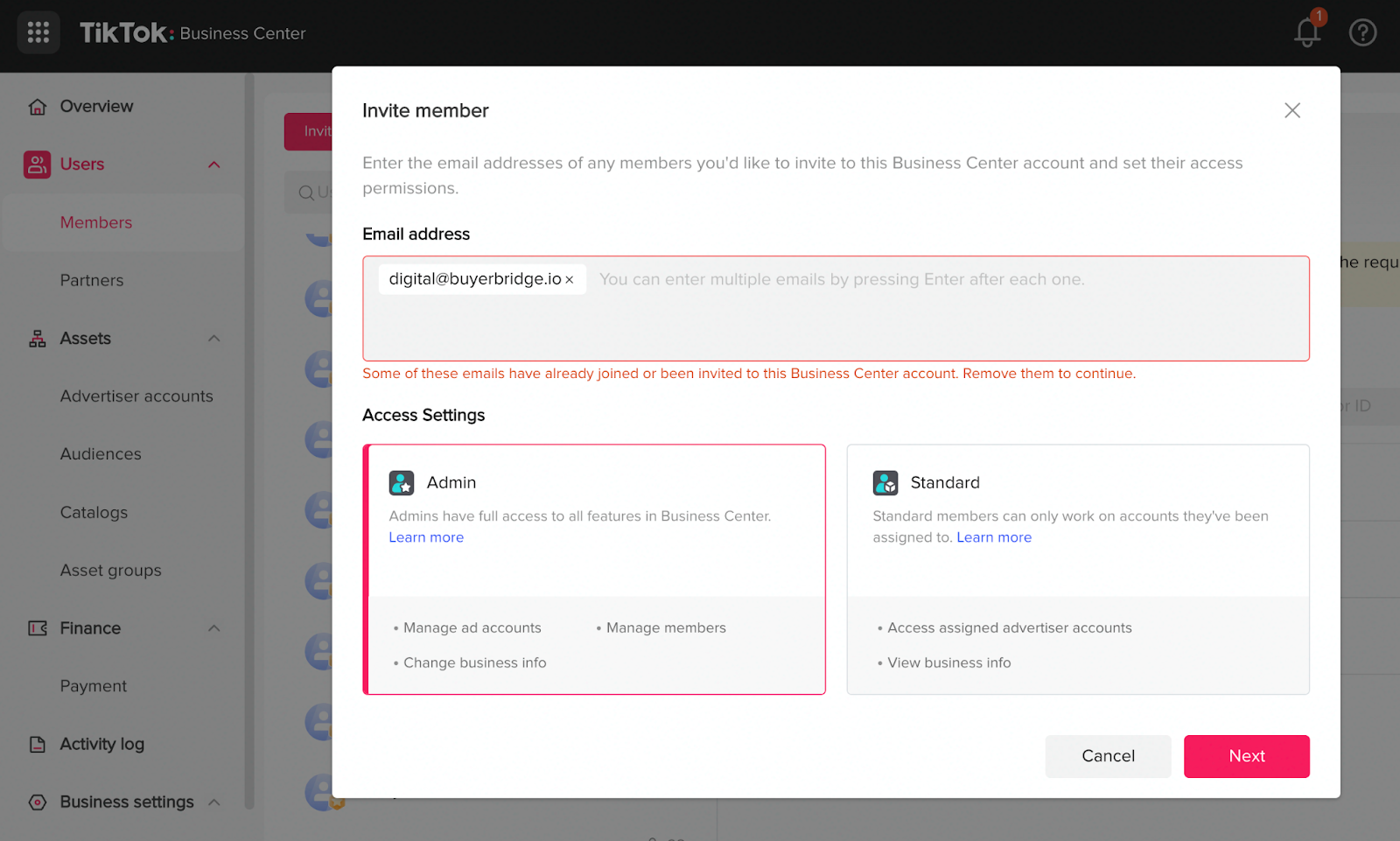The width and height of the screenshot is (1400, 841).
Task: Open Catalogs in sidebar
Action: [94, 513]
